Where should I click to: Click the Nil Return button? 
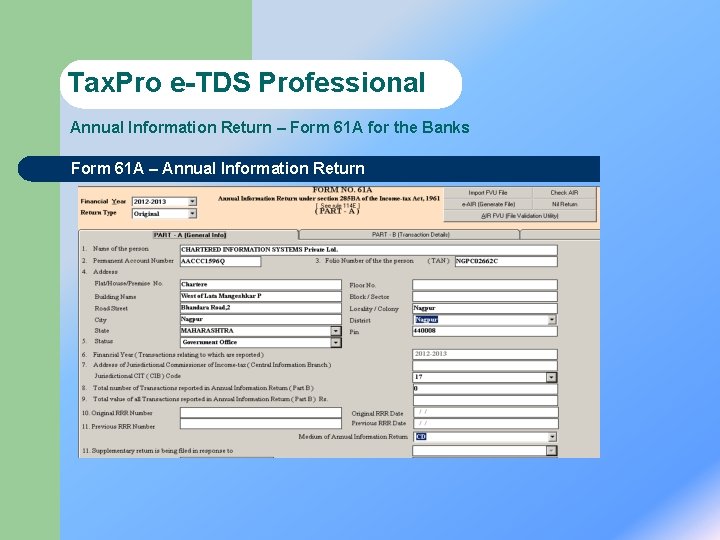(x=564, y=204)
